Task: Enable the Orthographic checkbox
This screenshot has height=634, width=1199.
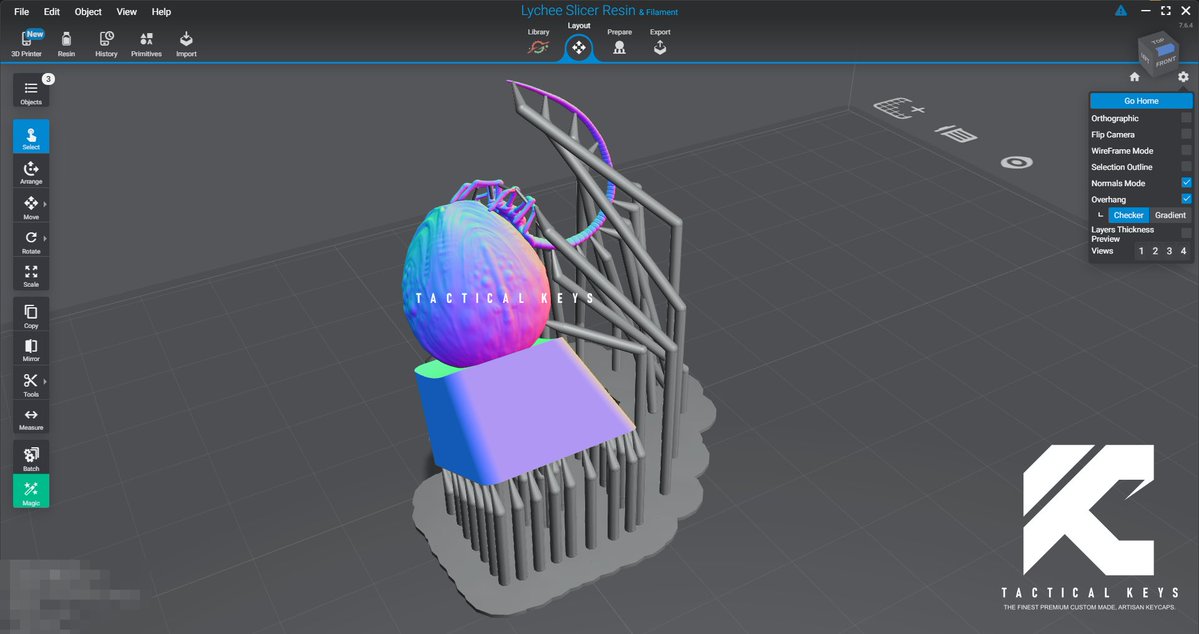Action: point(1186,118)
